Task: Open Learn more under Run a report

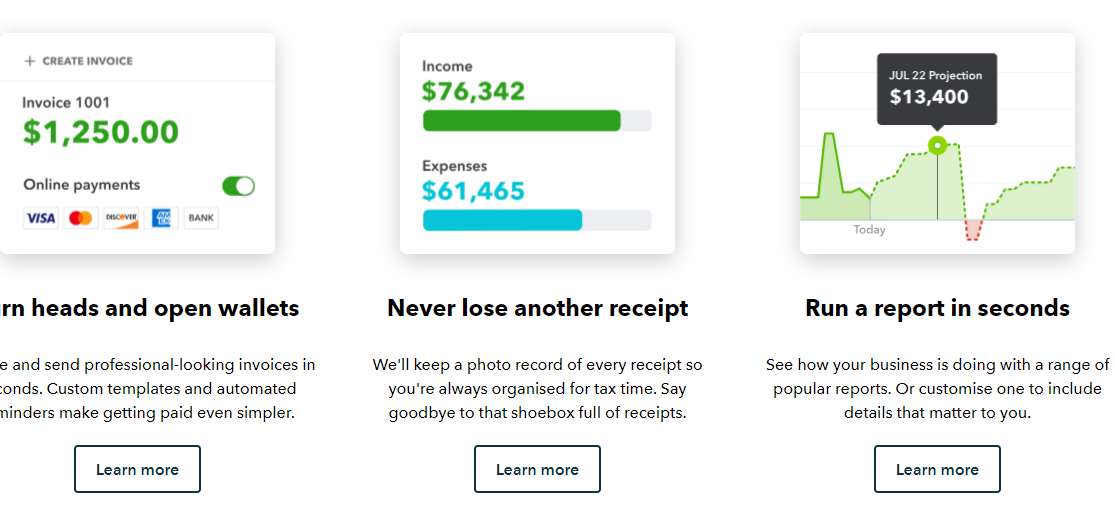Action: [937, 469]
